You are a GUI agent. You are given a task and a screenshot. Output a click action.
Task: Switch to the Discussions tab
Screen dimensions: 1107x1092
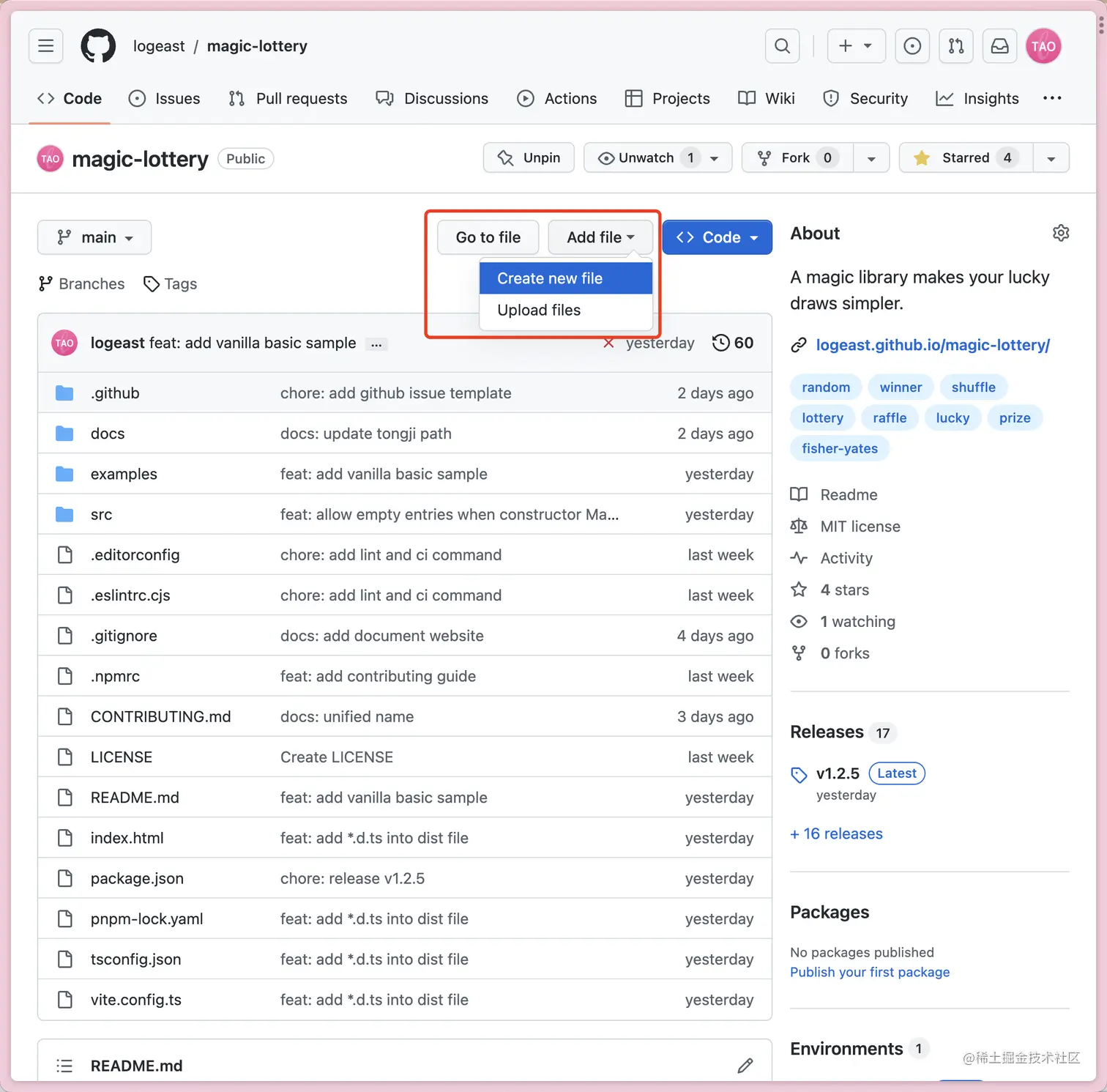click(432, 98)
